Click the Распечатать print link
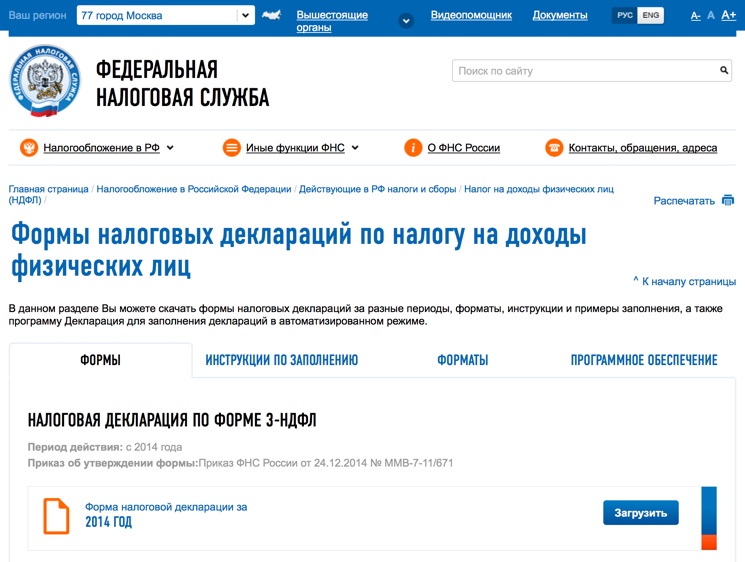The image size is (745, 562). tap(684, 200)
